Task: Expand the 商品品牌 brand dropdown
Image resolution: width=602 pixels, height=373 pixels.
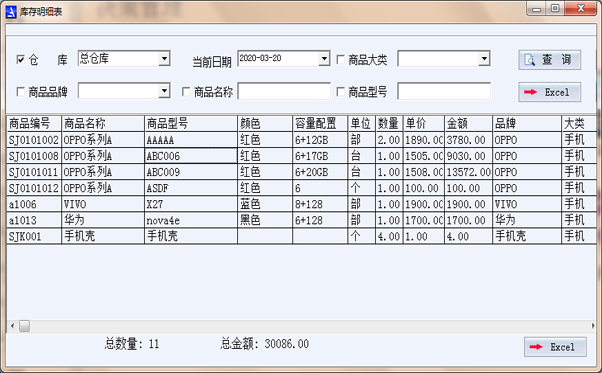Action: click(164, 91)
